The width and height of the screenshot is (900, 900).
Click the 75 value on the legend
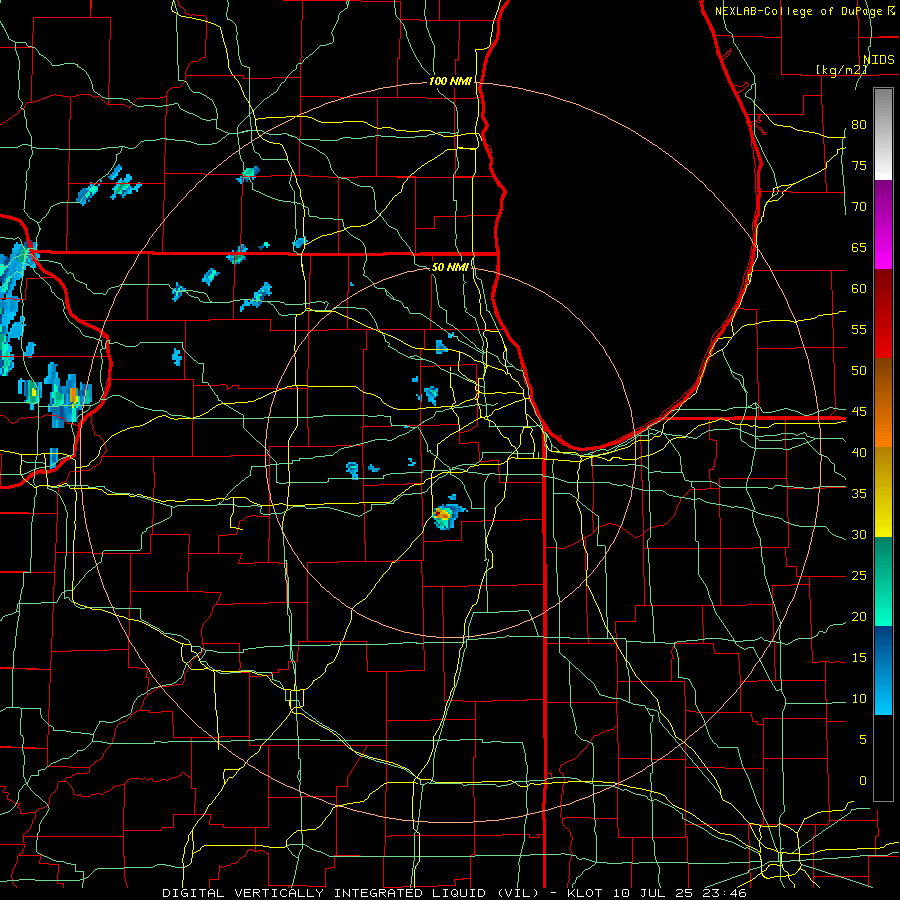pyautogui.click(x=859, y=165)
